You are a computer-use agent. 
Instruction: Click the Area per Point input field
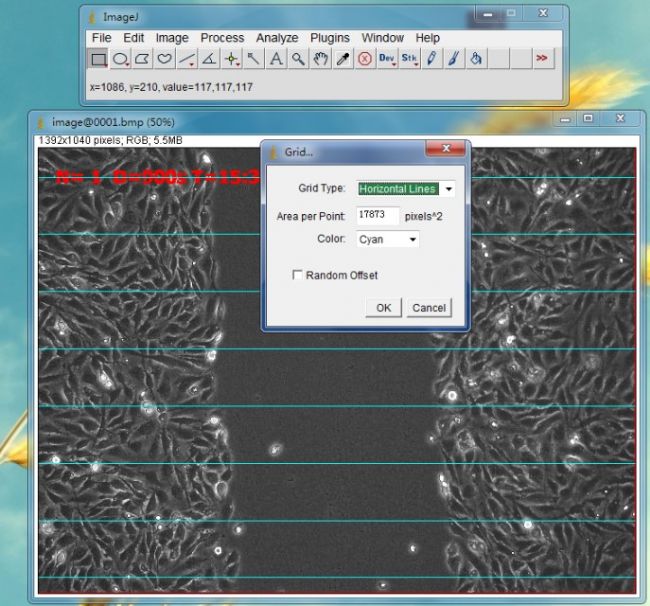[377, 215]
